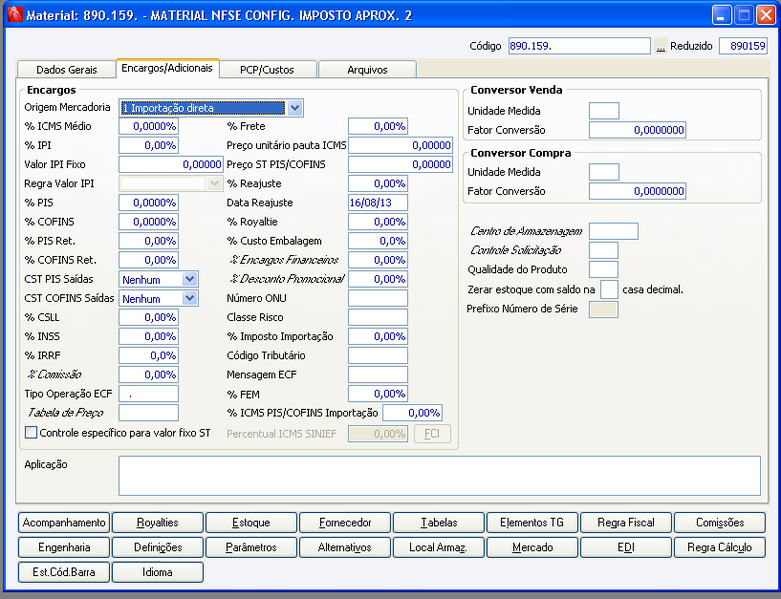Viewport: 781px width, 599px height.
Task: Open Est.Cód.Barra barcode button
Action: (x=64, y=572)
